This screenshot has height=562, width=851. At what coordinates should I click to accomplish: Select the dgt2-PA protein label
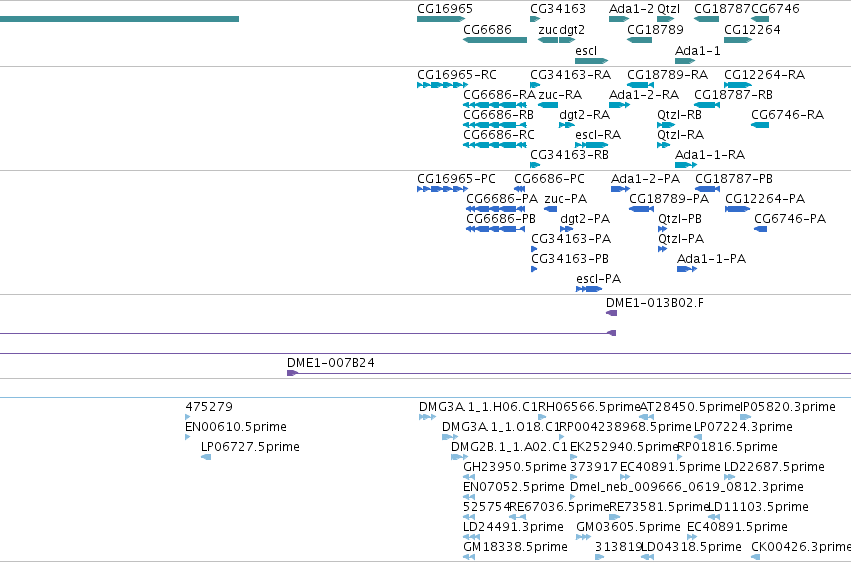coord(585,219)
